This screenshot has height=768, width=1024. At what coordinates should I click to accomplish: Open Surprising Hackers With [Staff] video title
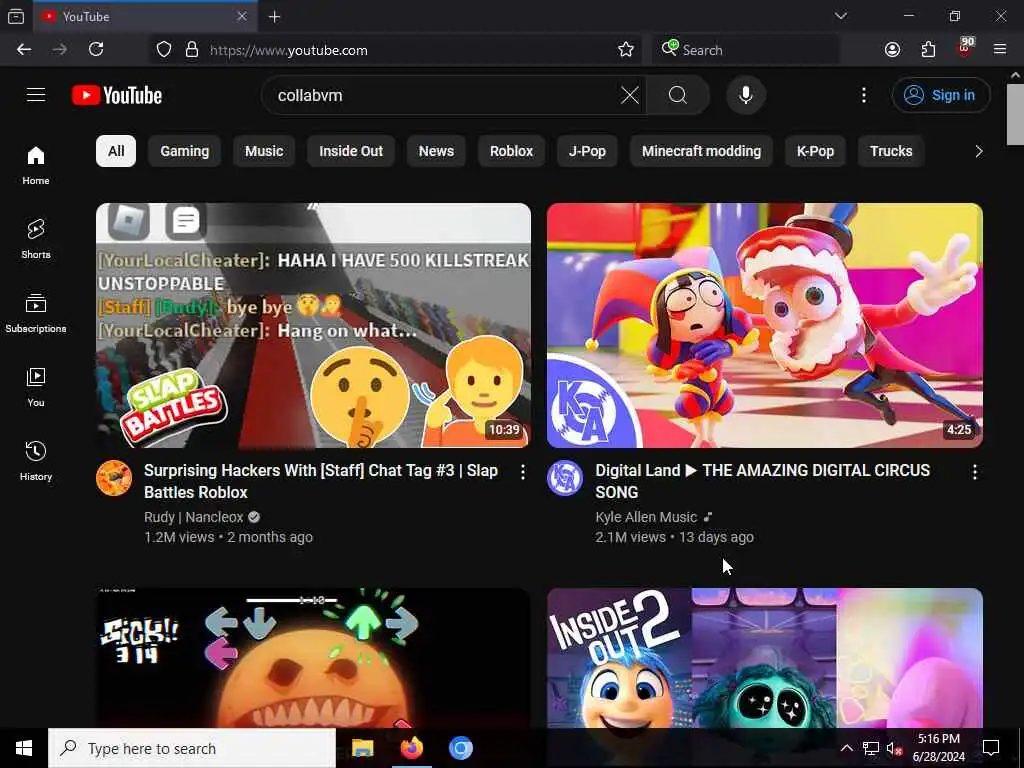point(321,481)
